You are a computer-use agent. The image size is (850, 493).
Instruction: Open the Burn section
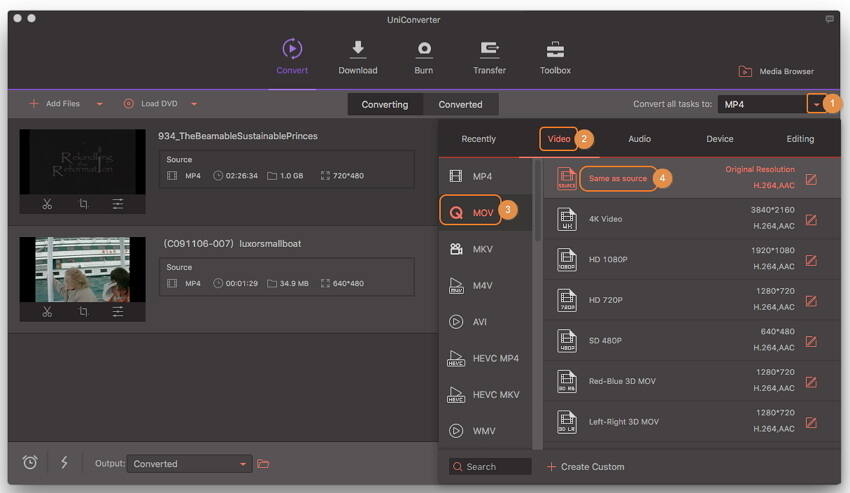point(423,56)
